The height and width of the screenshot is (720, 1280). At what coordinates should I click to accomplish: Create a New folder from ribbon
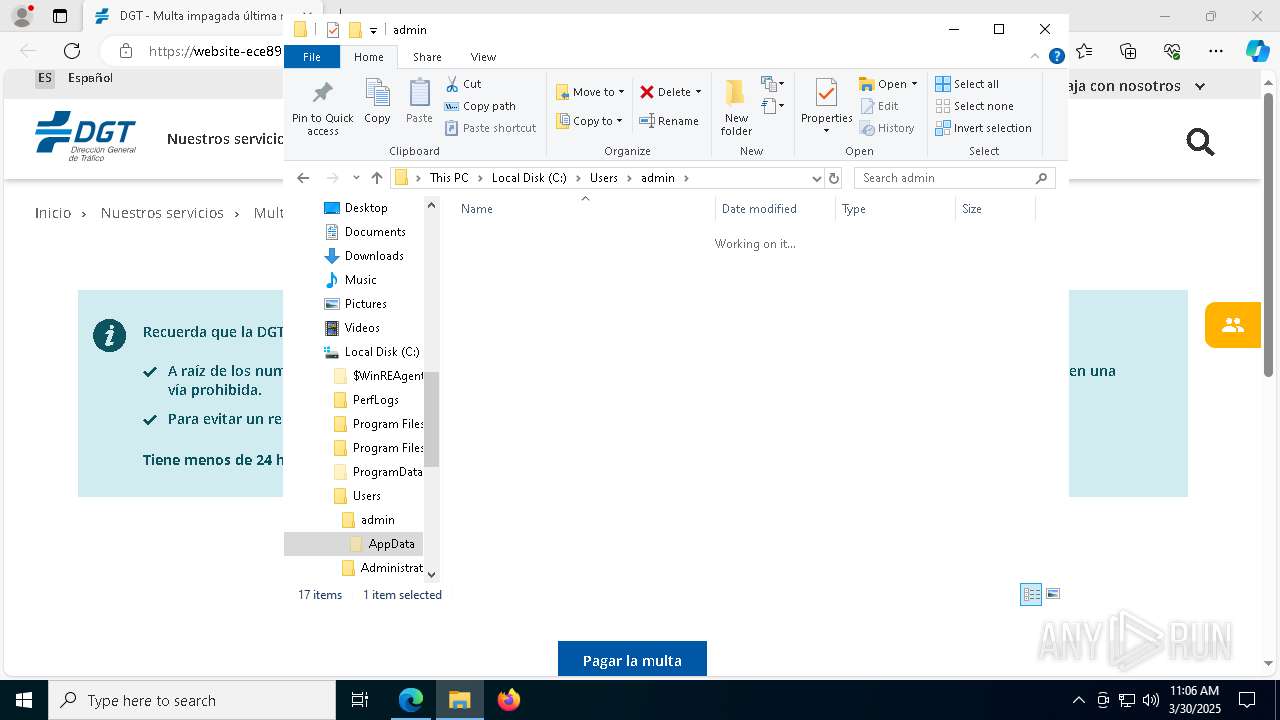point(736,107)
